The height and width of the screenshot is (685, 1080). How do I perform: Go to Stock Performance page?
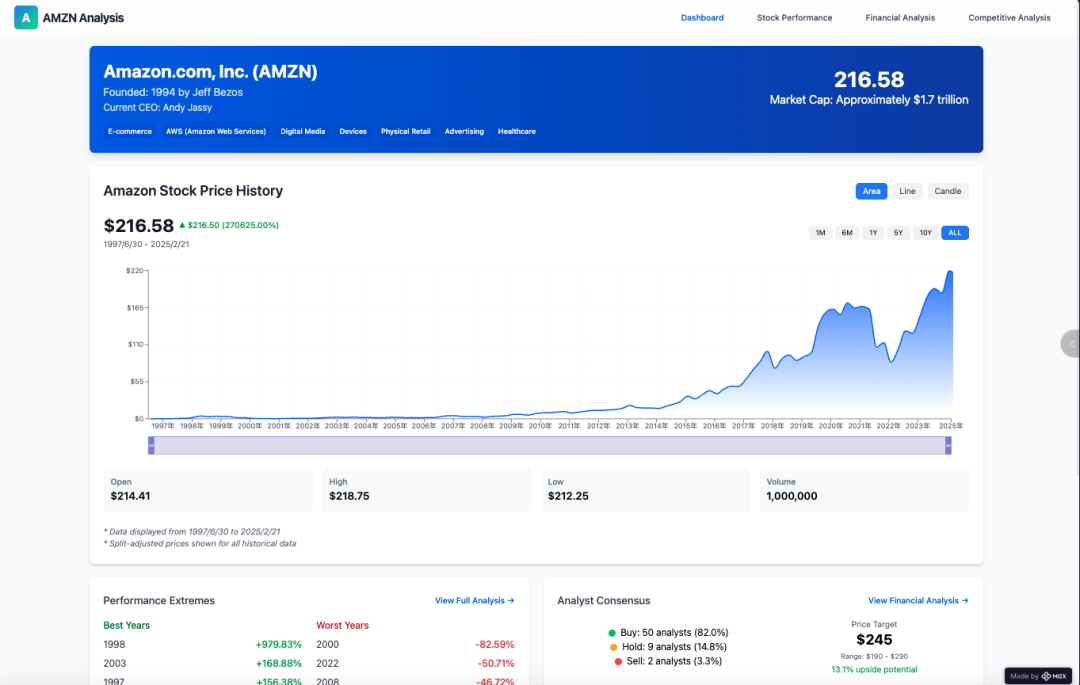pyautogui.click(x=794, y=18)
